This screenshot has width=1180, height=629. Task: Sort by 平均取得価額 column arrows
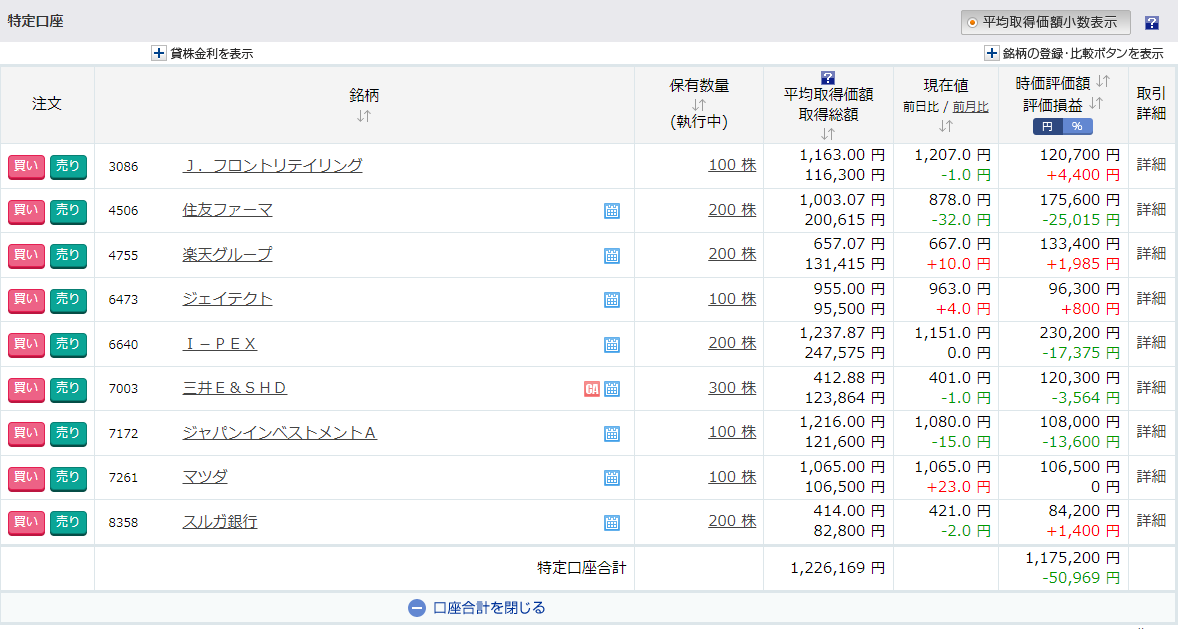(x=828, y=134)
